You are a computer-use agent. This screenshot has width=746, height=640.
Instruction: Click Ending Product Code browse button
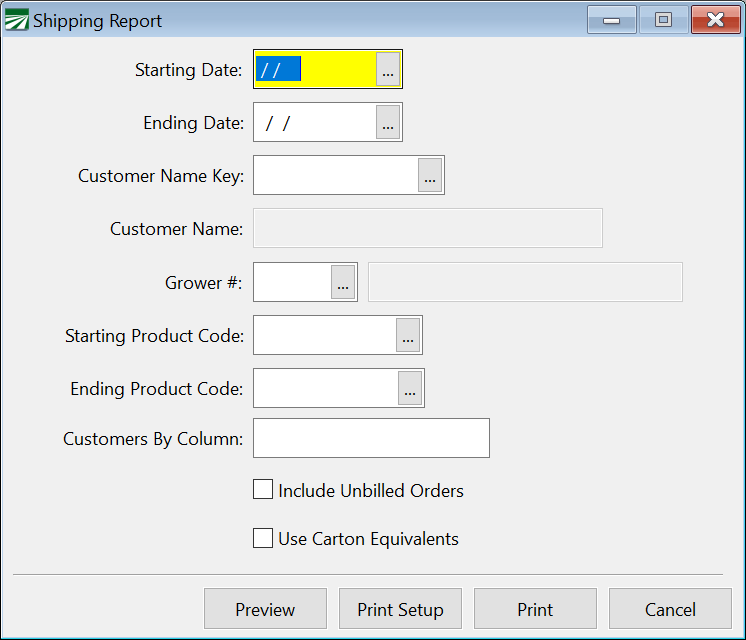click(410, 389)
